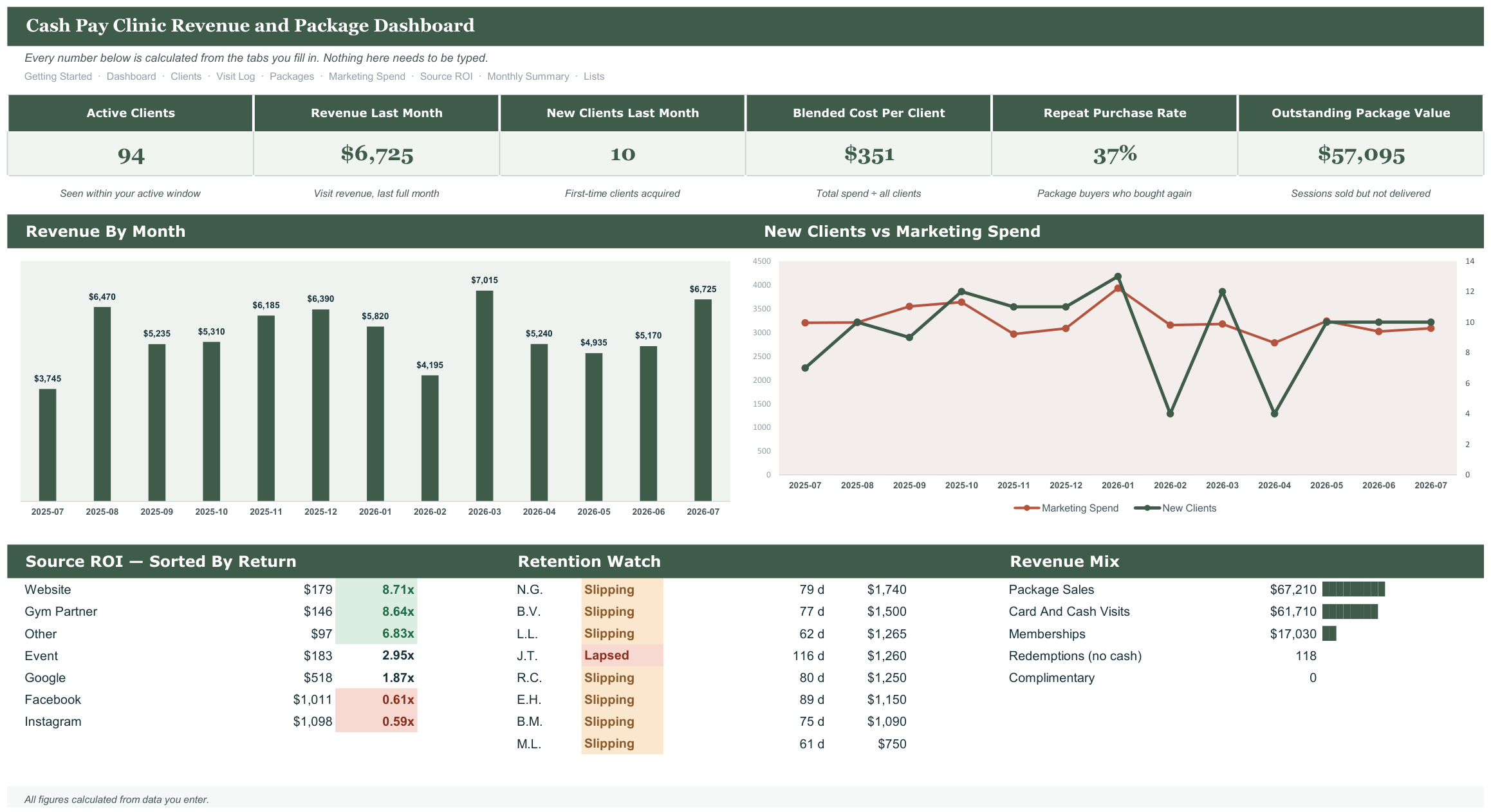Select the Other source 6.83x cell

point(376,633)
